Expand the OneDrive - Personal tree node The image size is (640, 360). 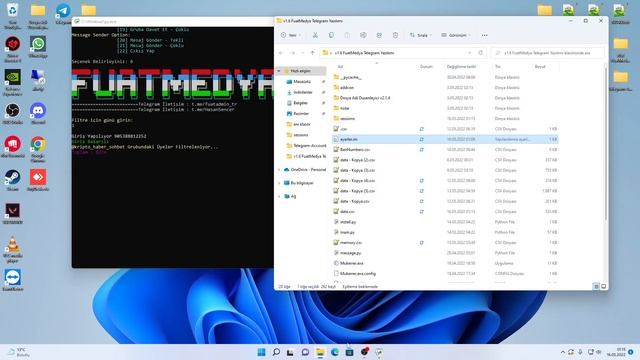click(x=279, y=169)
